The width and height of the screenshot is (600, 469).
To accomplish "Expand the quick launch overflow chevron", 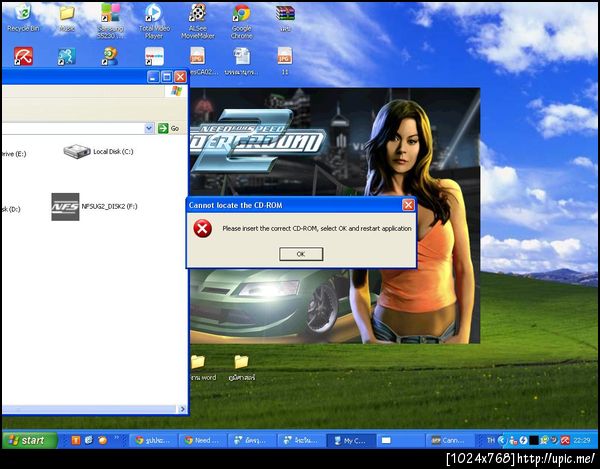I will pyautogui.click(x=117, y=438).
